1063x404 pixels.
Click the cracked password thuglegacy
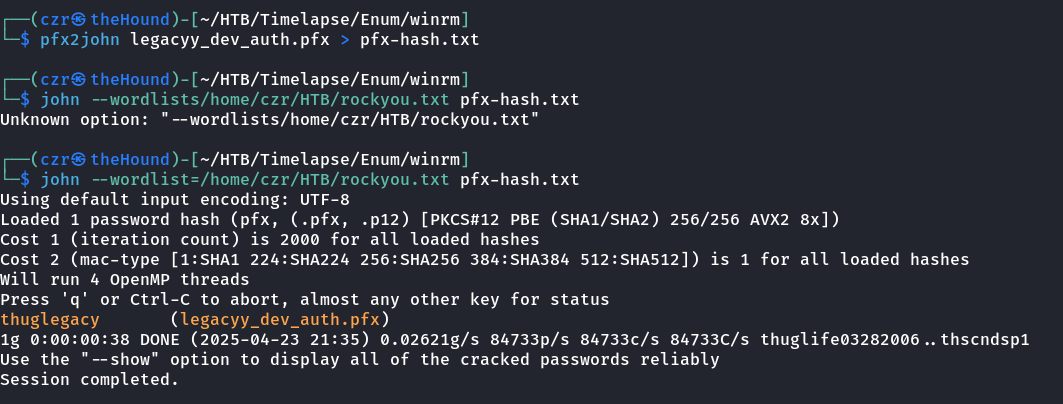click(50, 320)
